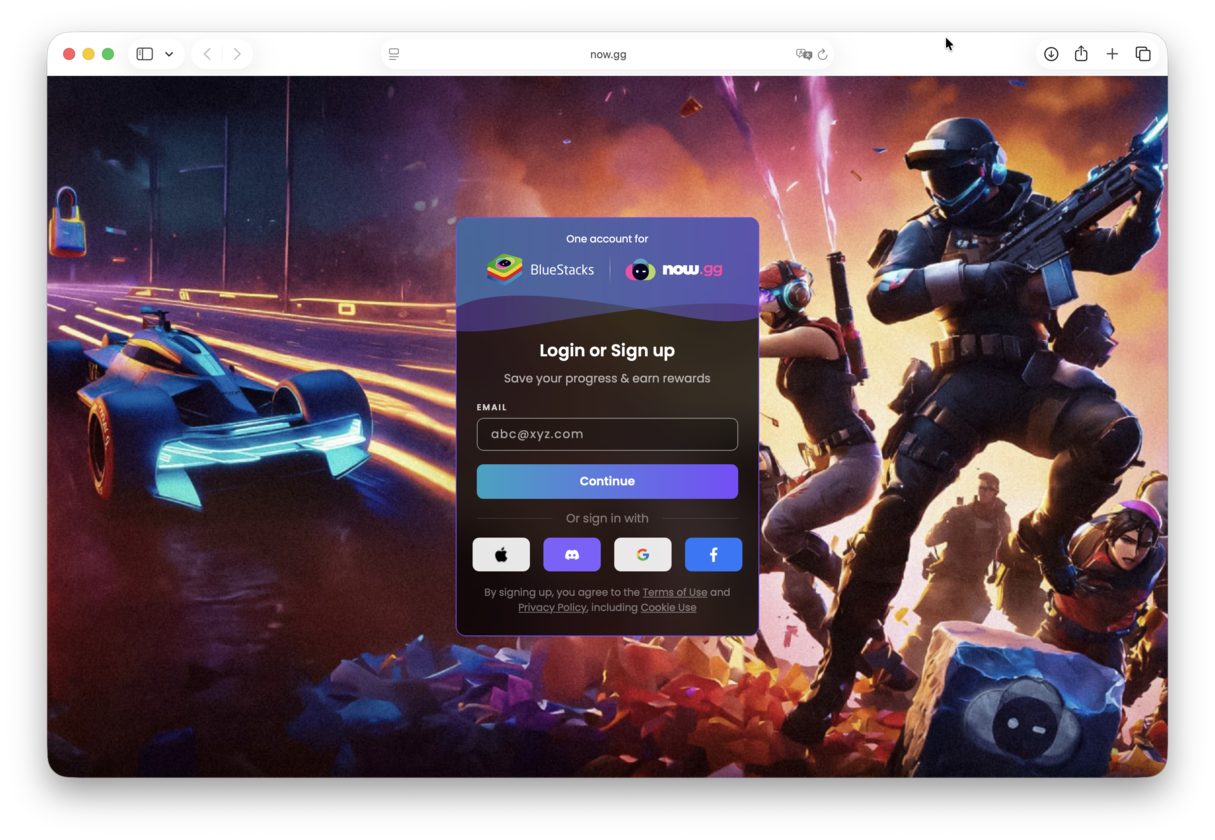
Task: Click 'Save your progress & earn rewards' text
Action: (x=607, y=378)
